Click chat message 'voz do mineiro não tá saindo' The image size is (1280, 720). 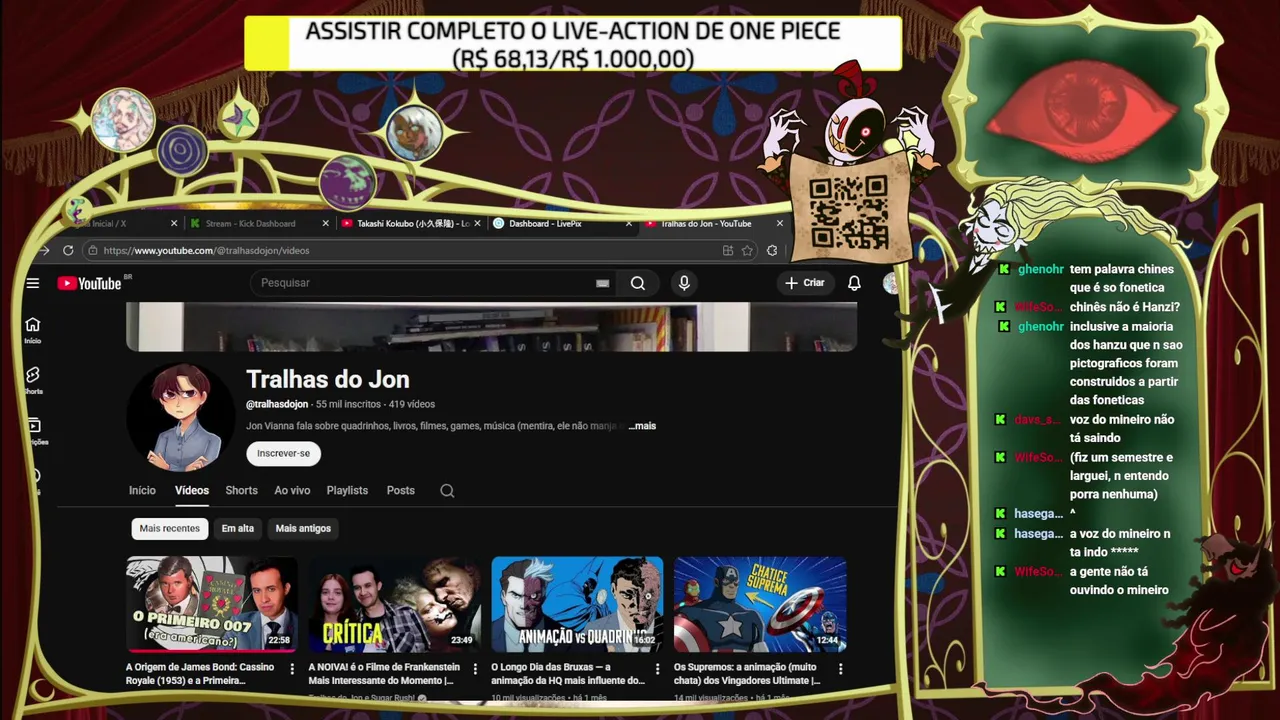click(x=1121, y=429)
